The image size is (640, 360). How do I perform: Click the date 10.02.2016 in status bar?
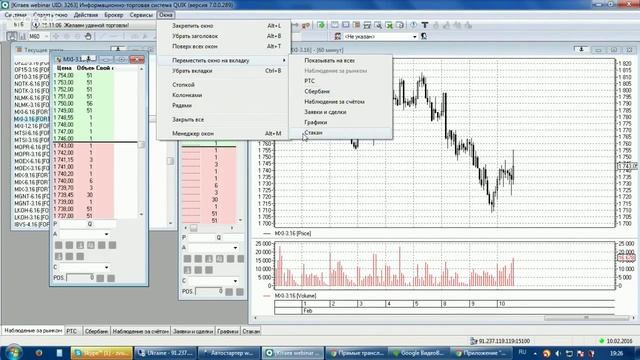click(619, 341)
